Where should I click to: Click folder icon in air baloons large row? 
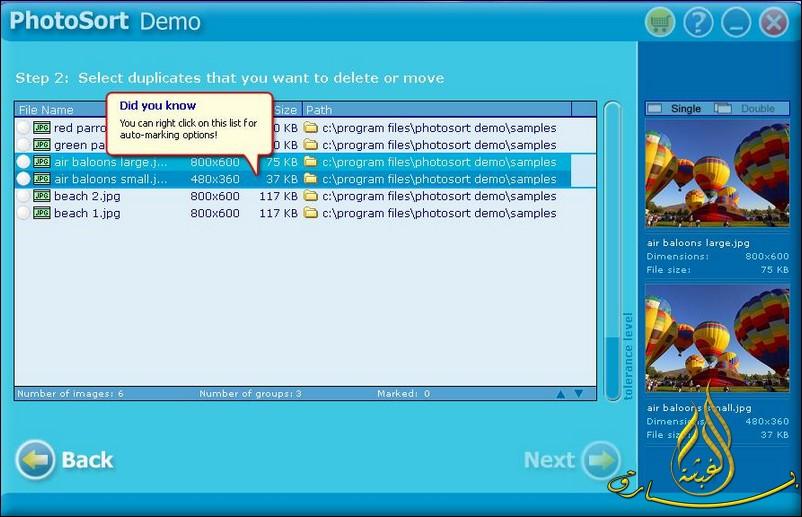(310, 162)
